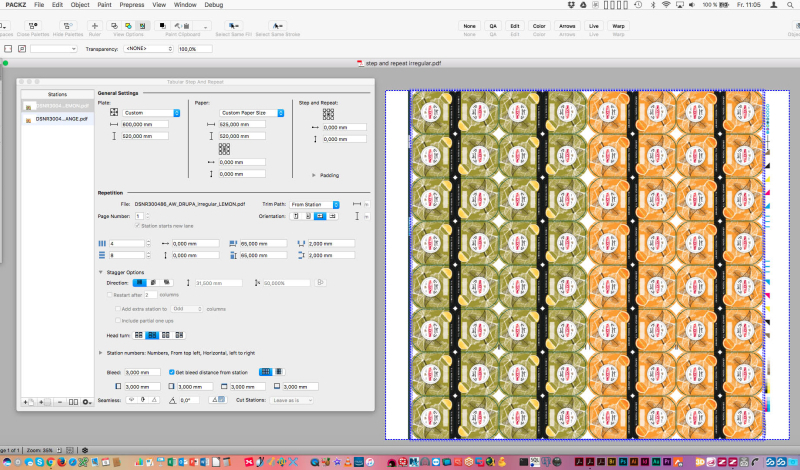Set orientation to second rotated option
Viewport: 800px width, 470px height.
pyautogui.click(x=308, y=216)
